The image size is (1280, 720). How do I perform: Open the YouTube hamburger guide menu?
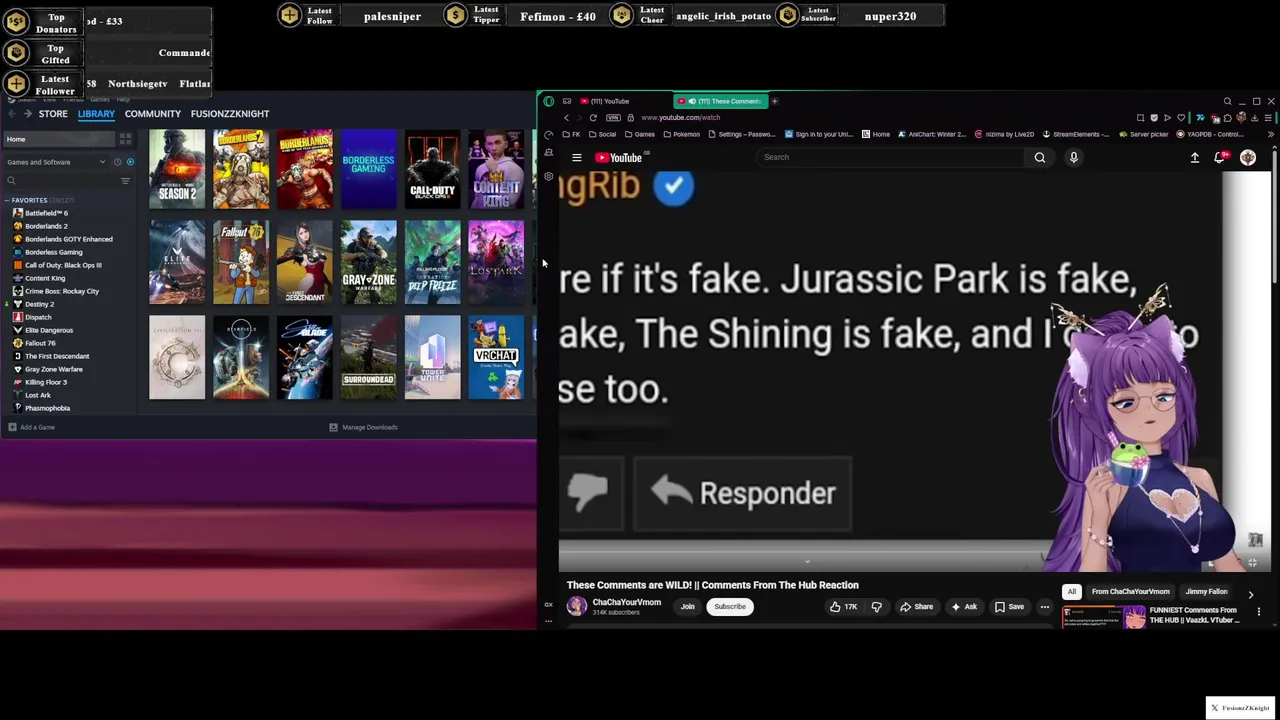coord(577,157)
